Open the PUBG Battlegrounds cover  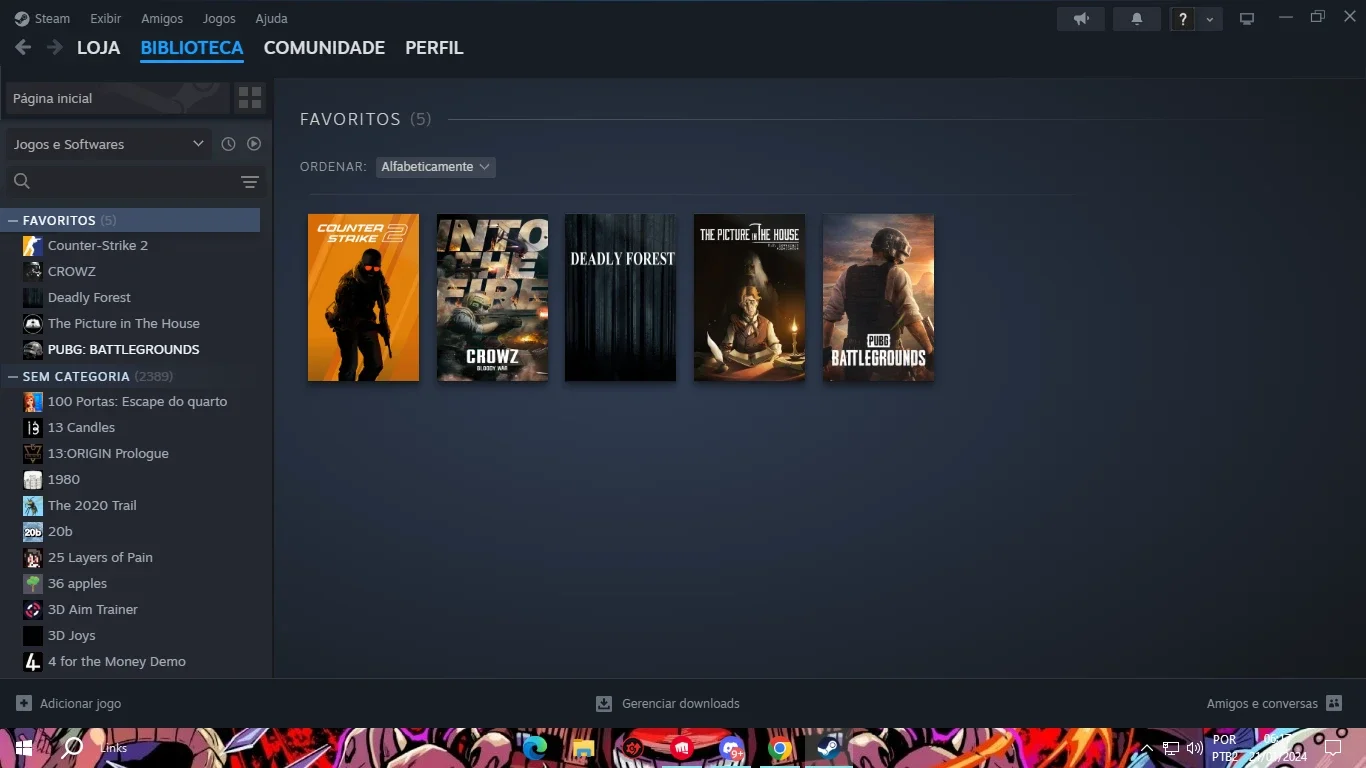(878, 297)
